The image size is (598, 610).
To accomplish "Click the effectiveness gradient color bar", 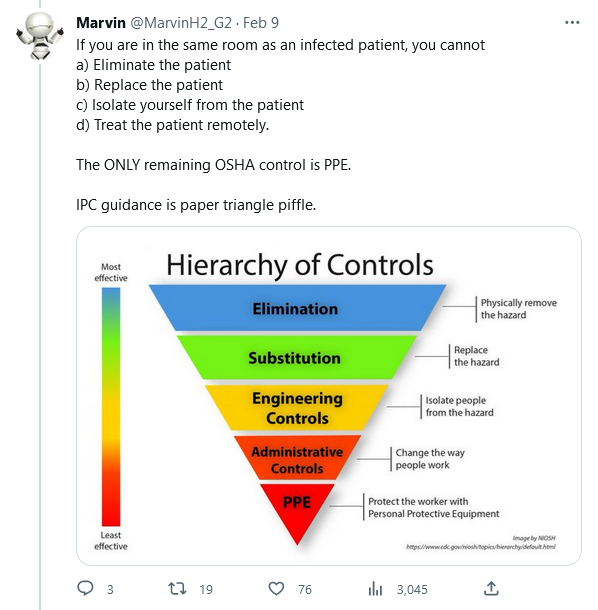I will tap(111, 407).
